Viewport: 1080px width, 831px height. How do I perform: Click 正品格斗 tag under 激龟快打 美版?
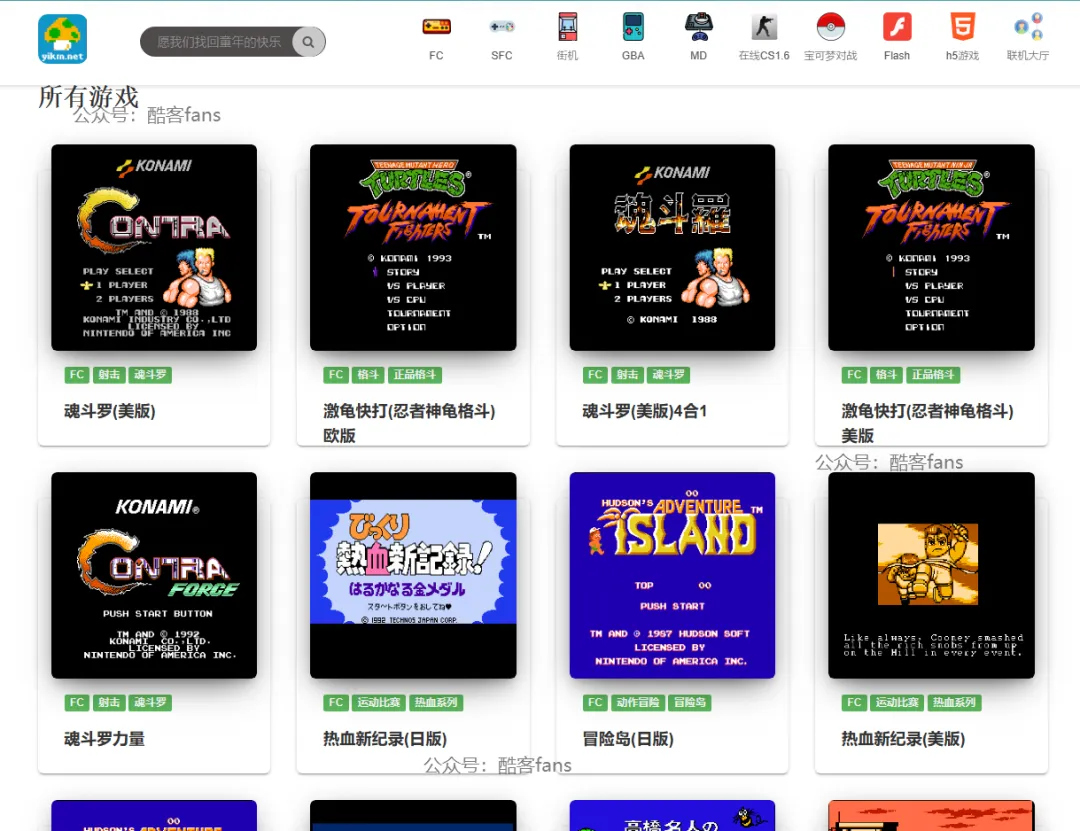pyautogui.click(x=933, y=375)
